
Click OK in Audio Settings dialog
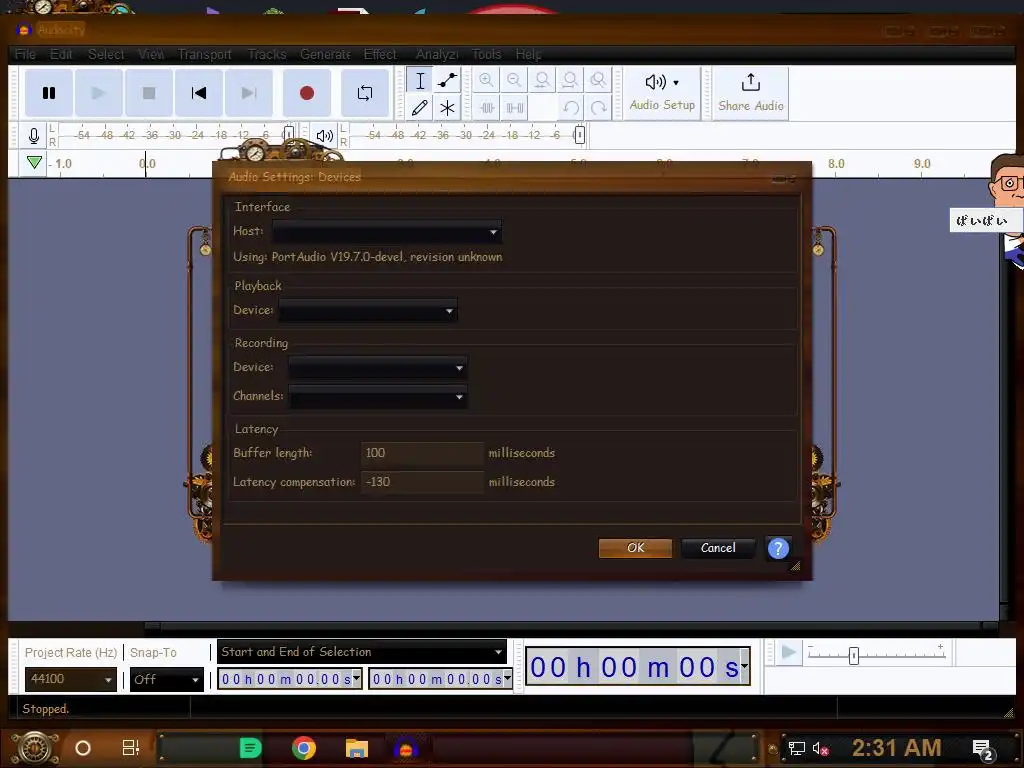click(x=635, y=548)
